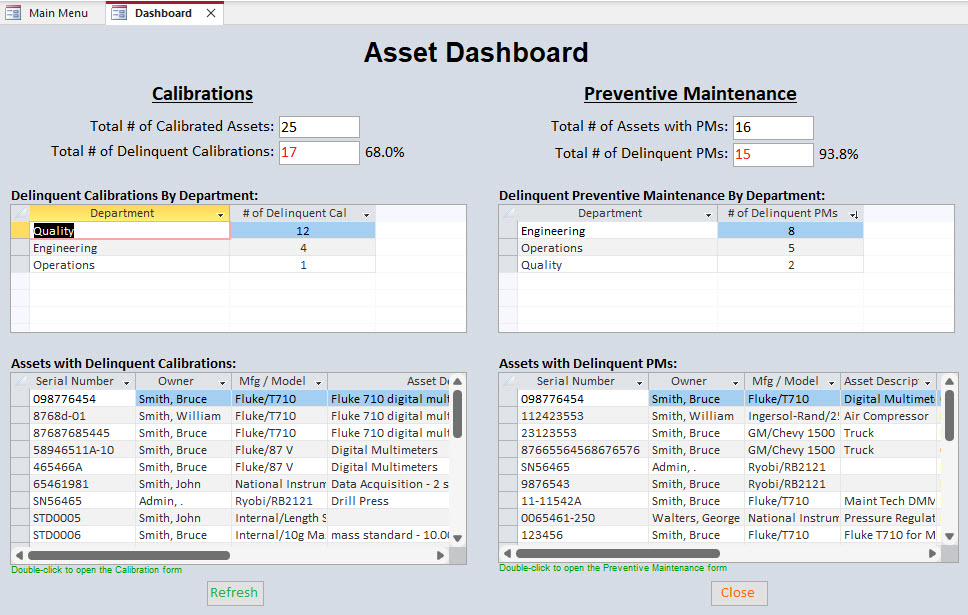The height and width of the screenshot is (615, 968).
Task: Open Serial Number dropdown in Delinquent Calibrations list
Action: coord(126,382)
